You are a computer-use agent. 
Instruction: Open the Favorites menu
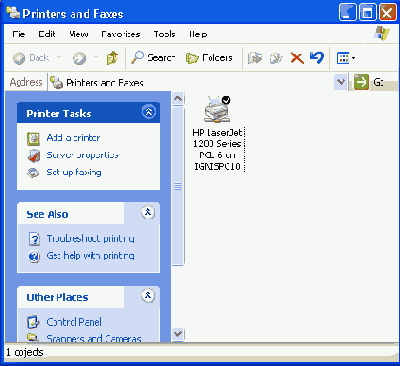coord(121,34)
